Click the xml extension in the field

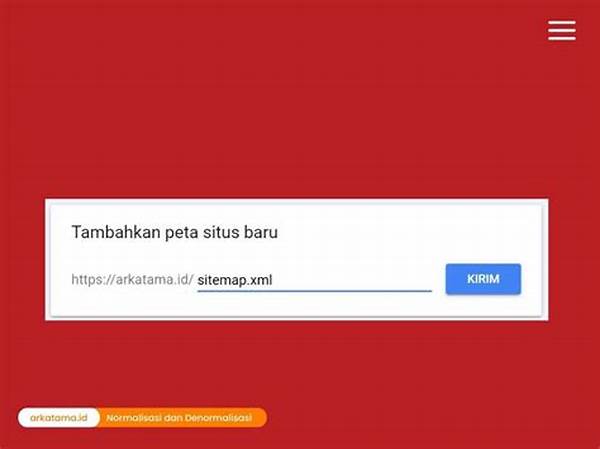pyautogui.click(x=261, y=280)
